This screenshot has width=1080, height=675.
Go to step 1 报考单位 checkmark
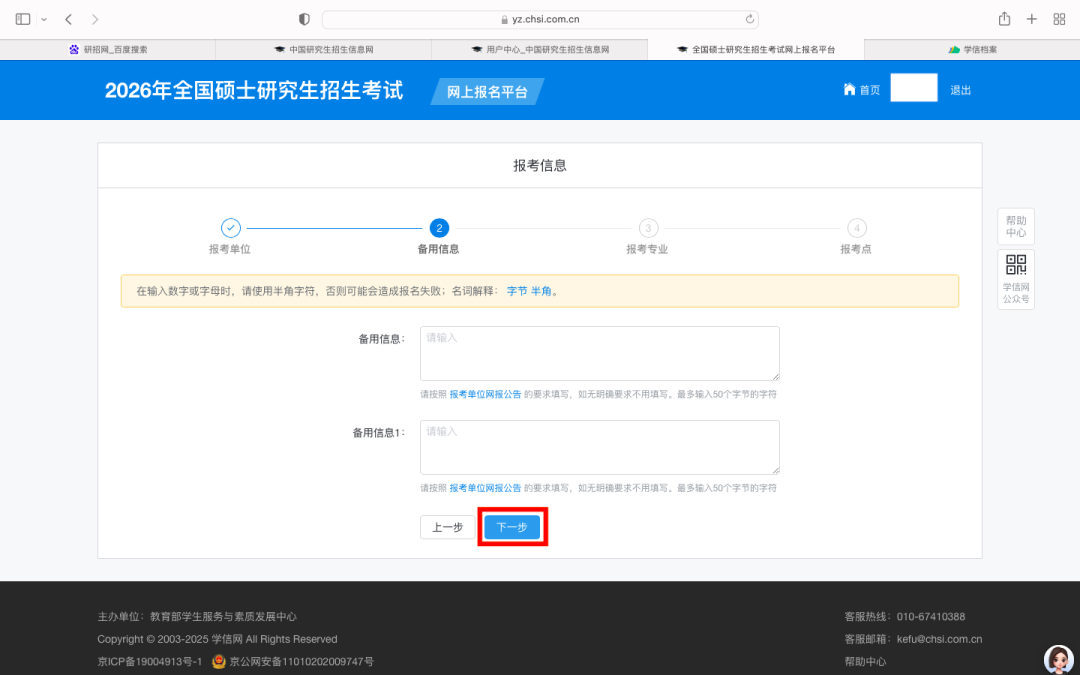230,228
